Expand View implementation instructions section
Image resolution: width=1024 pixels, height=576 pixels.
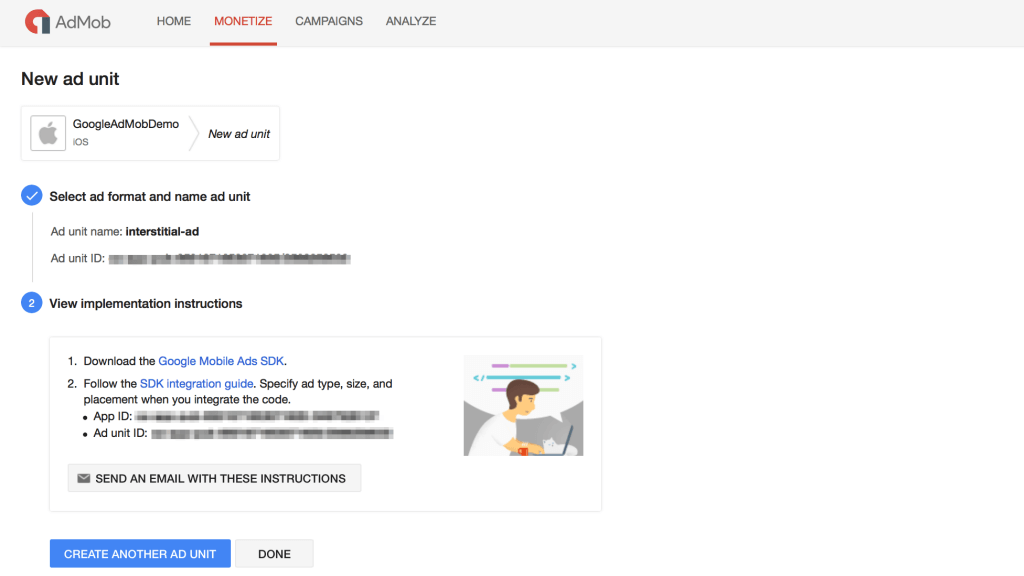(x=146, y=304)
